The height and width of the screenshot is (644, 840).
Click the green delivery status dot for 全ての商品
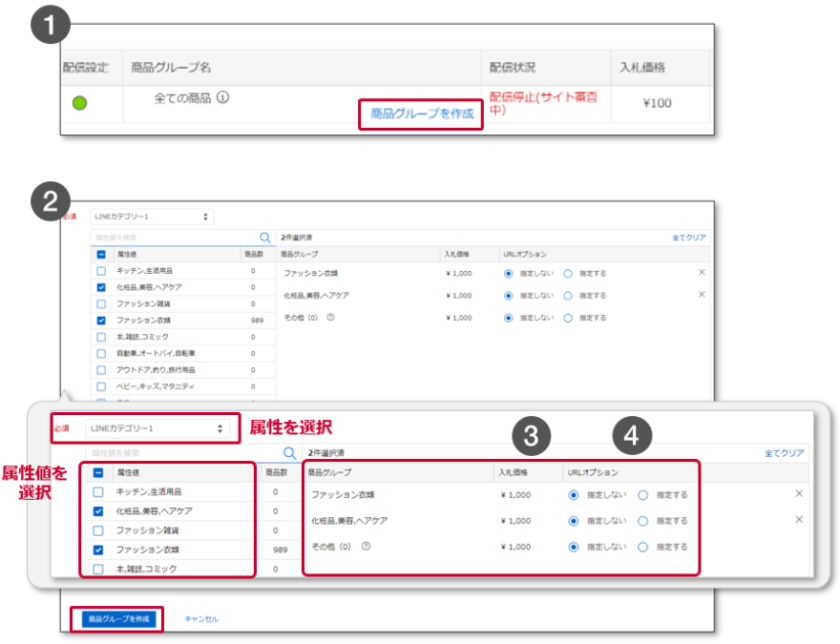[x=80, y=102]
